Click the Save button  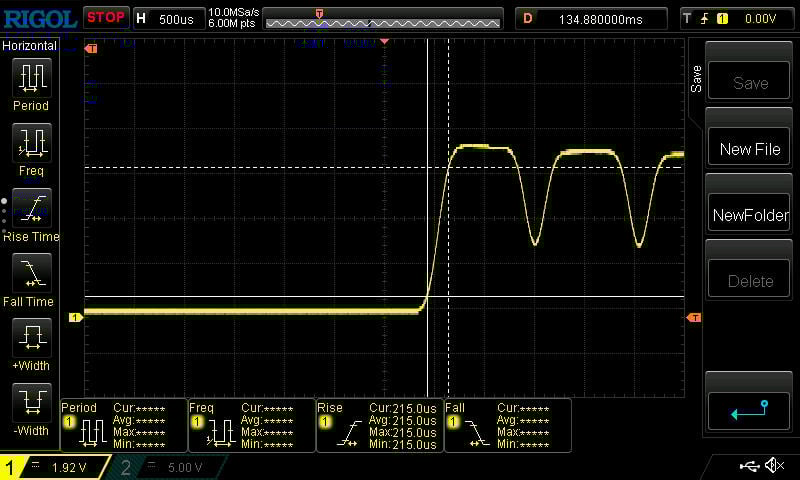coord(749,82)
